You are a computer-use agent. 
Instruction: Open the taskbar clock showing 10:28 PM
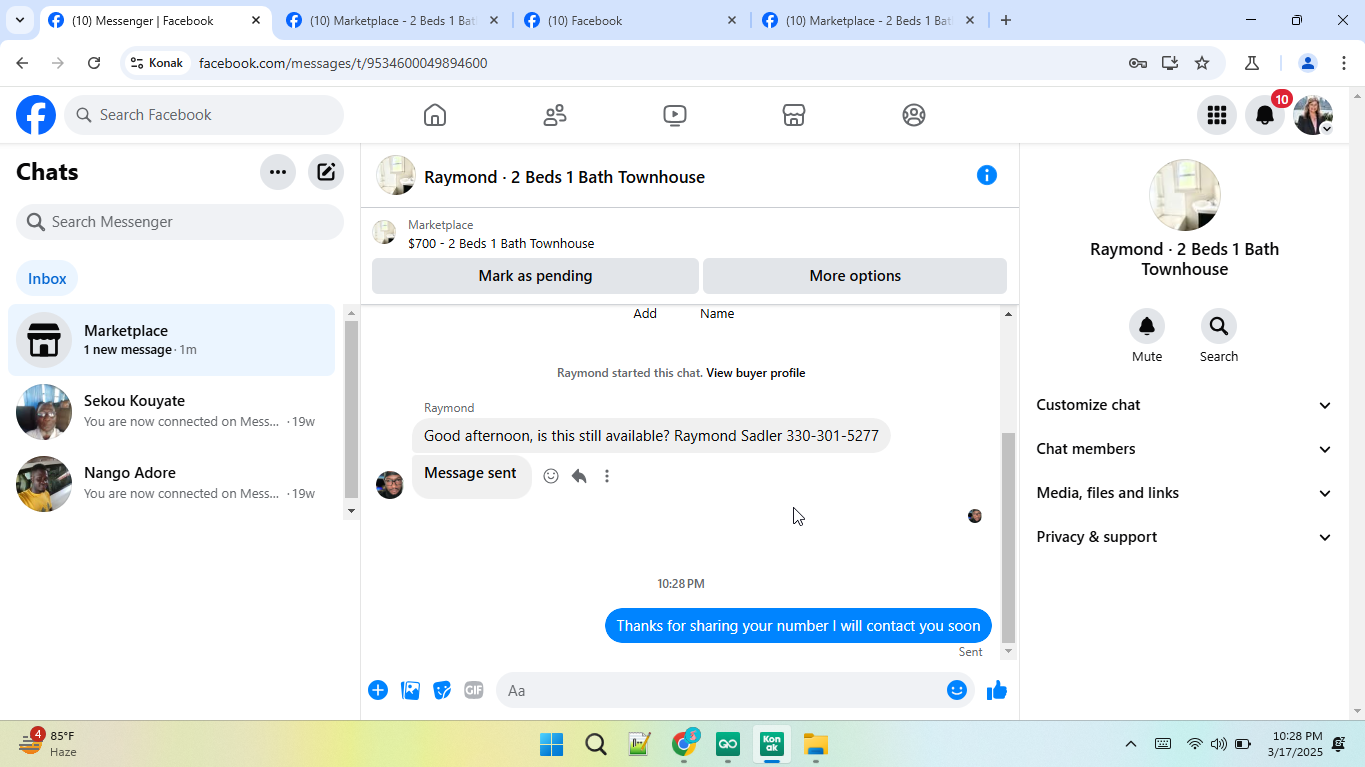click(1295, 744)
